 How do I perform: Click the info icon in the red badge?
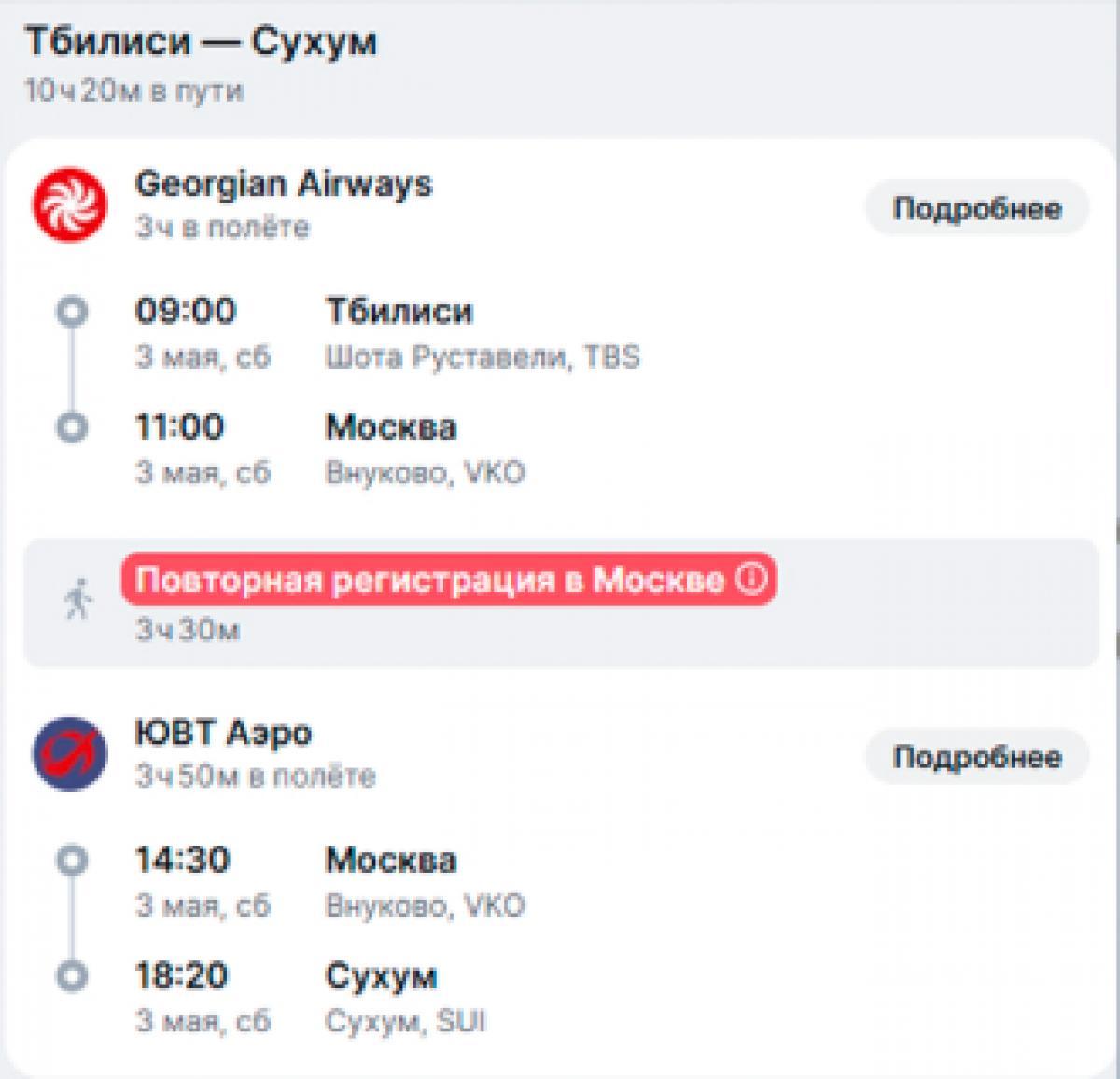751,579
